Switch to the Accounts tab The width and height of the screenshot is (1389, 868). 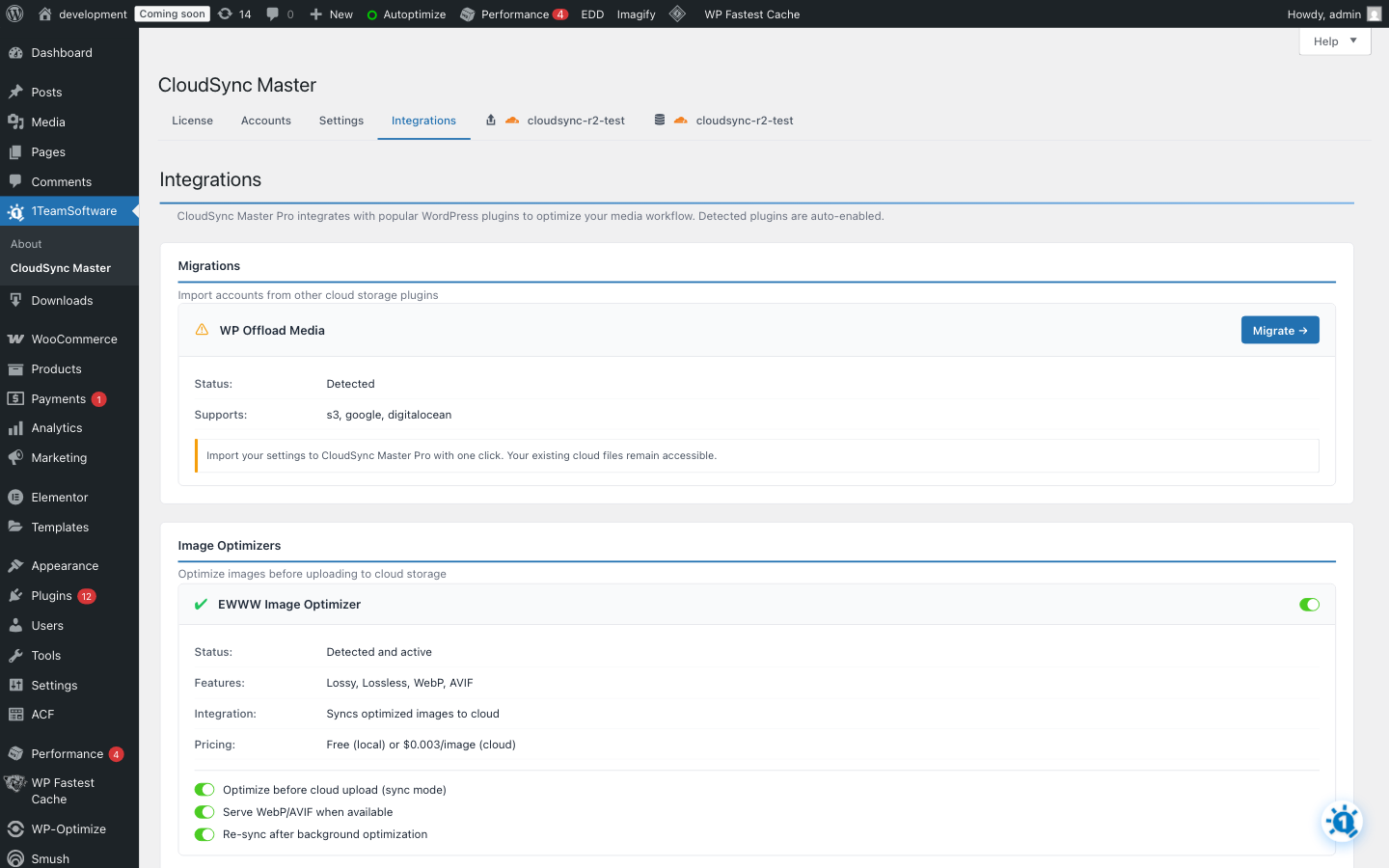(265, 121)
